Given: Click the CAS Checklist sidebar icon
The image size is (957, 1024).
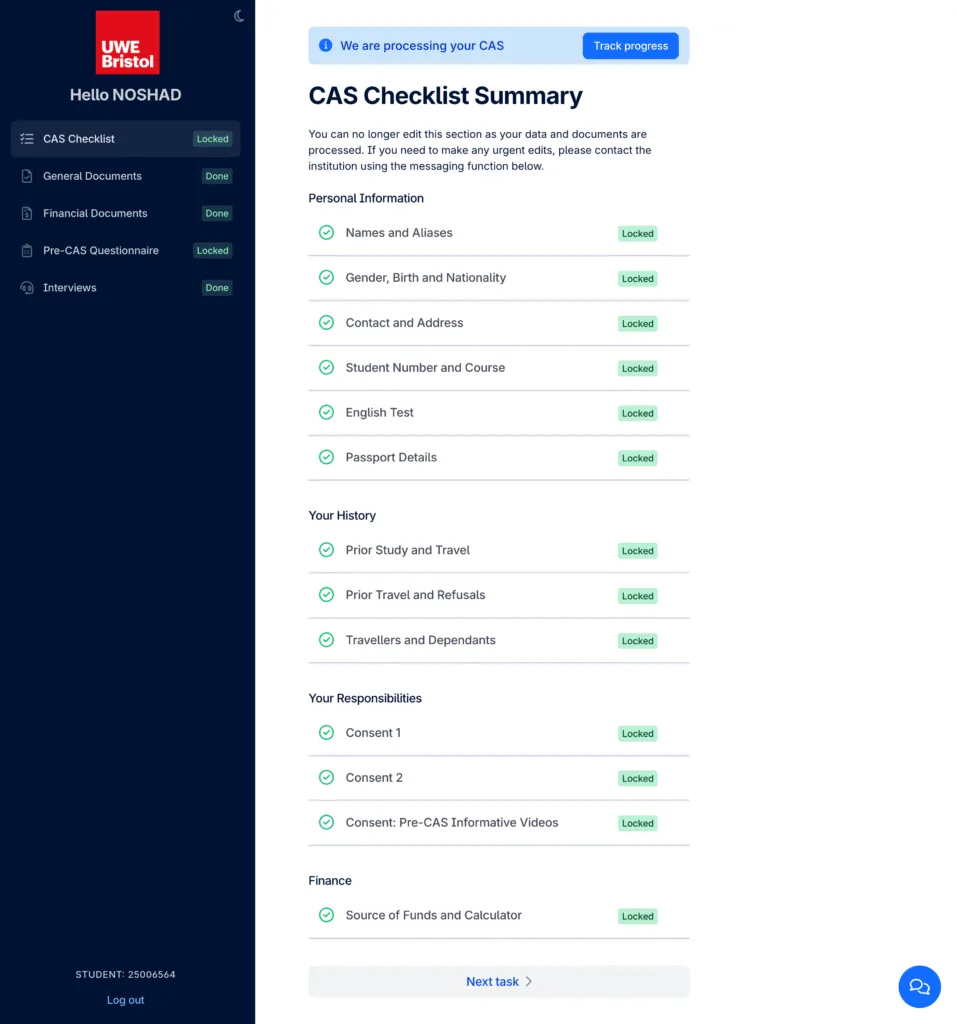Looking at the screenshot, I should (27, 139).
